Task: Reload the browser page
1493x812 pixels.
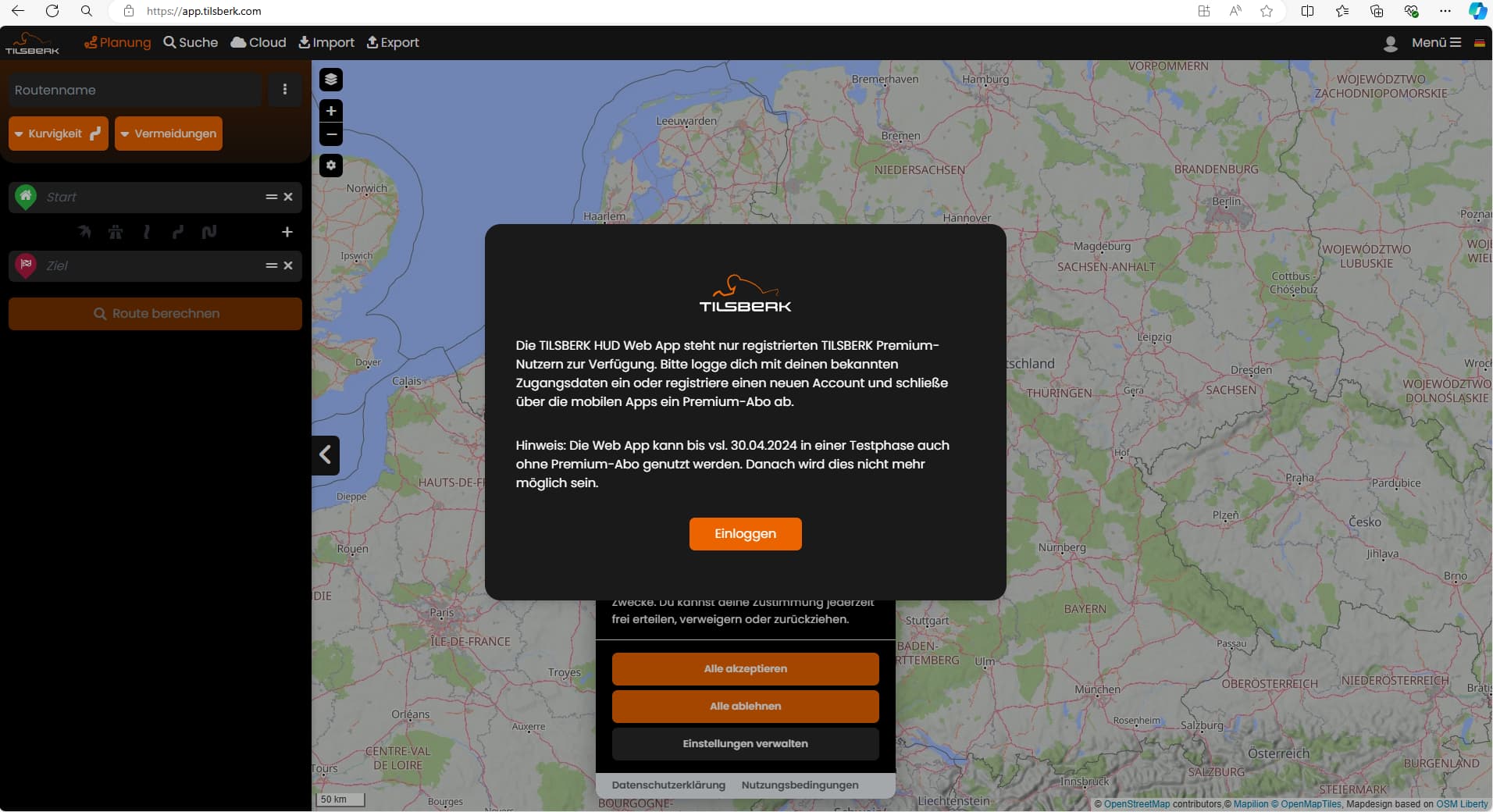Action: tap(52, 11)
